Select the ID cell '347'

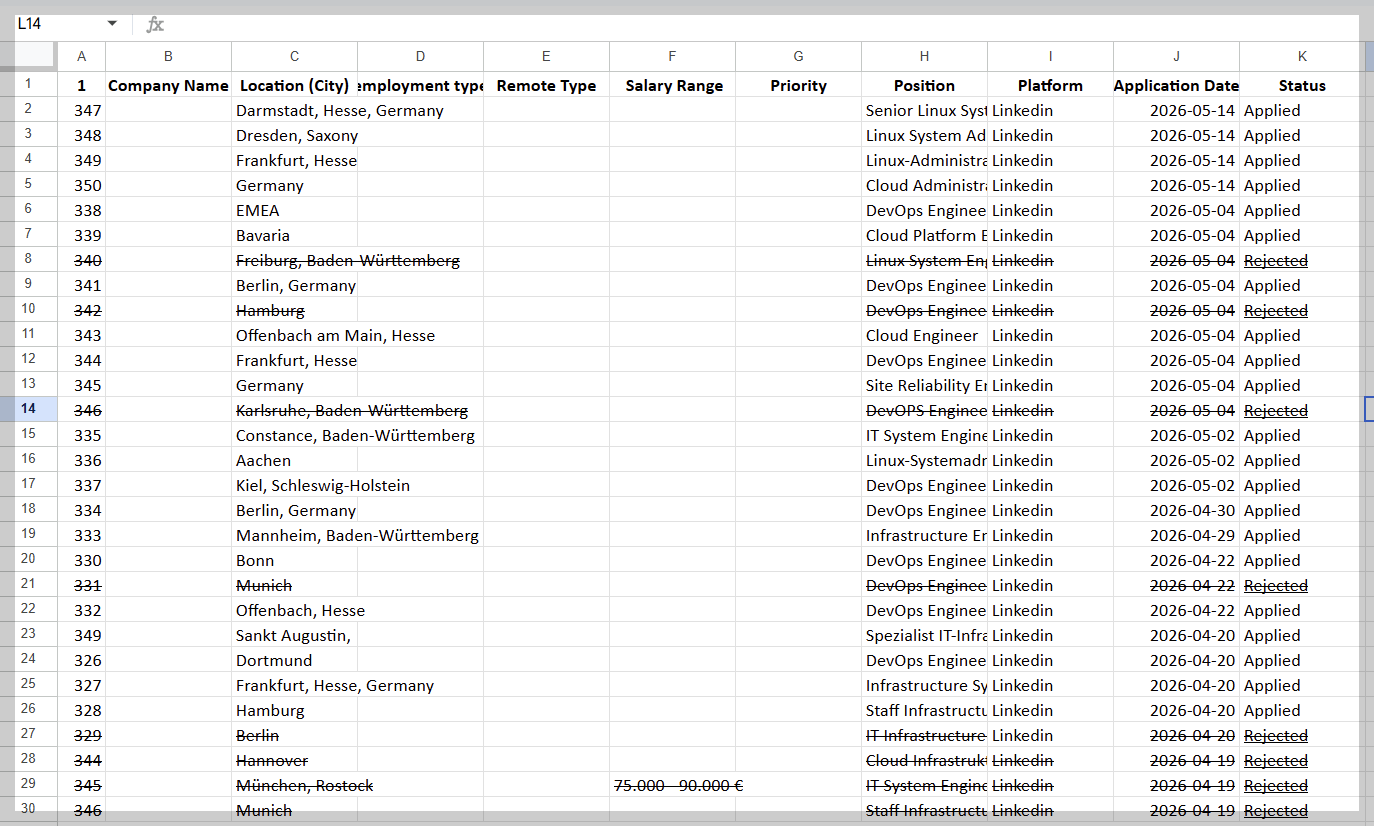[81, 110]
